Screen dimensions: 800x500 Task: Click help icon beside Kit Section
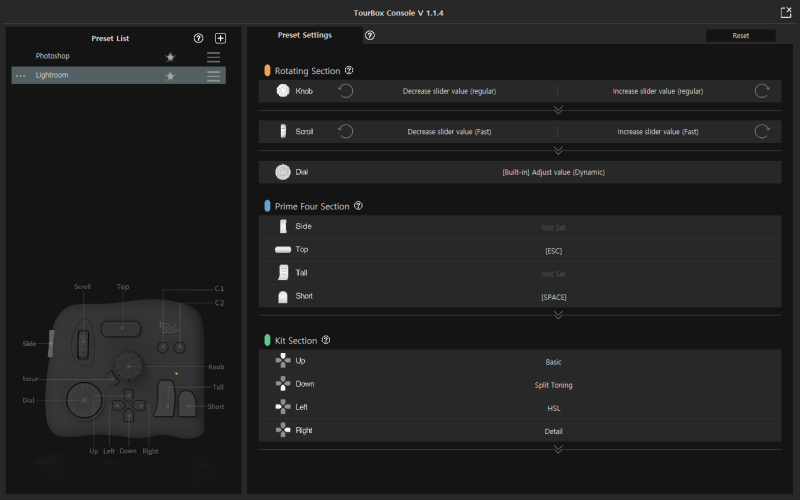tap(326, 340)
